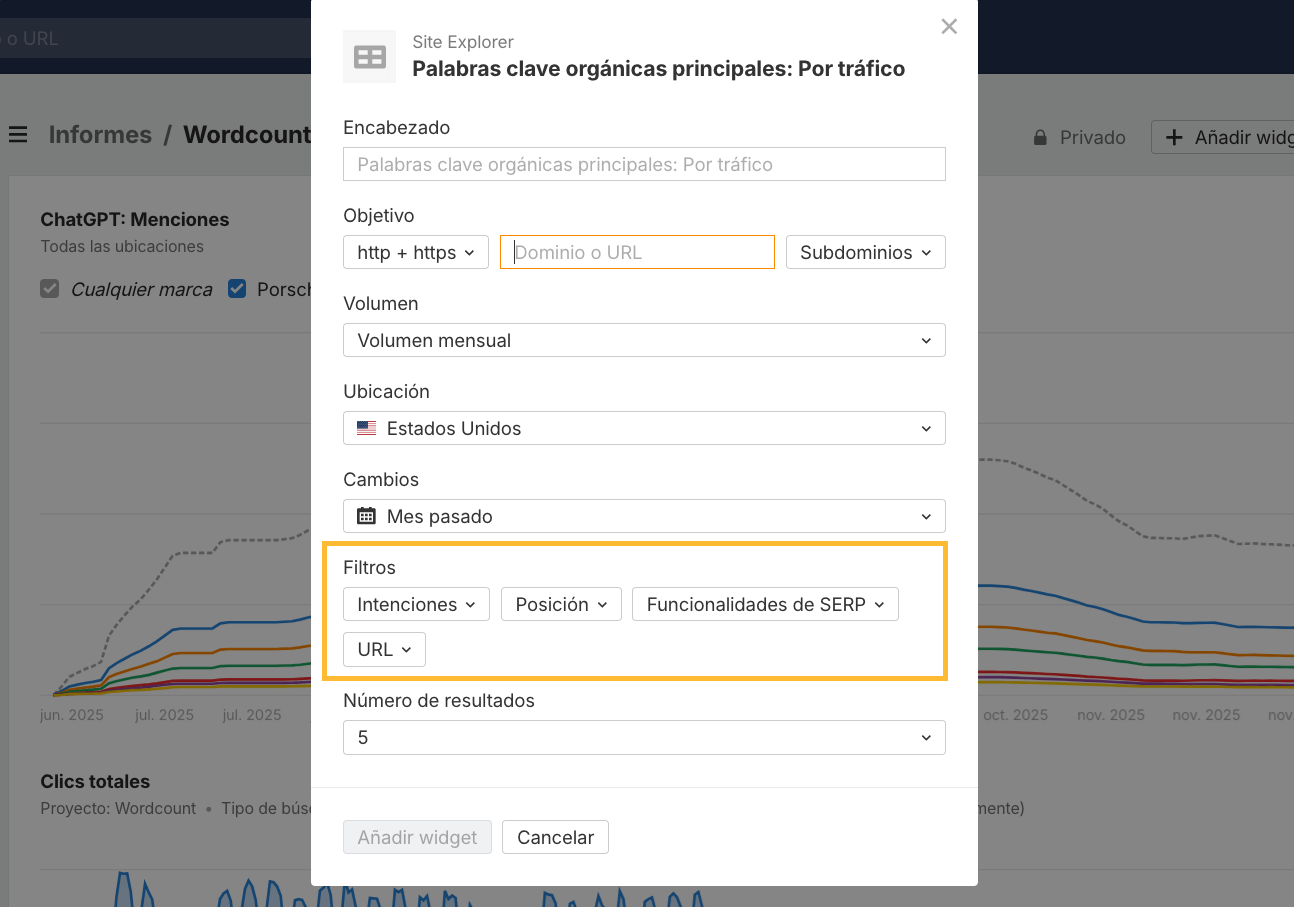
Task: Open the Subdominios dropdown
Action: click(x=865, y=252)
